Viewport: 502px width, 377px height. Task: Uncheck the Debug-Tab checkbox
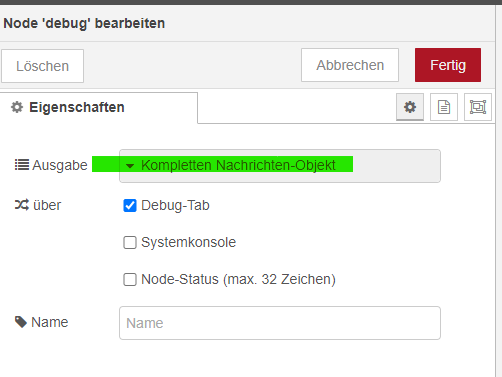pos(130,205)
